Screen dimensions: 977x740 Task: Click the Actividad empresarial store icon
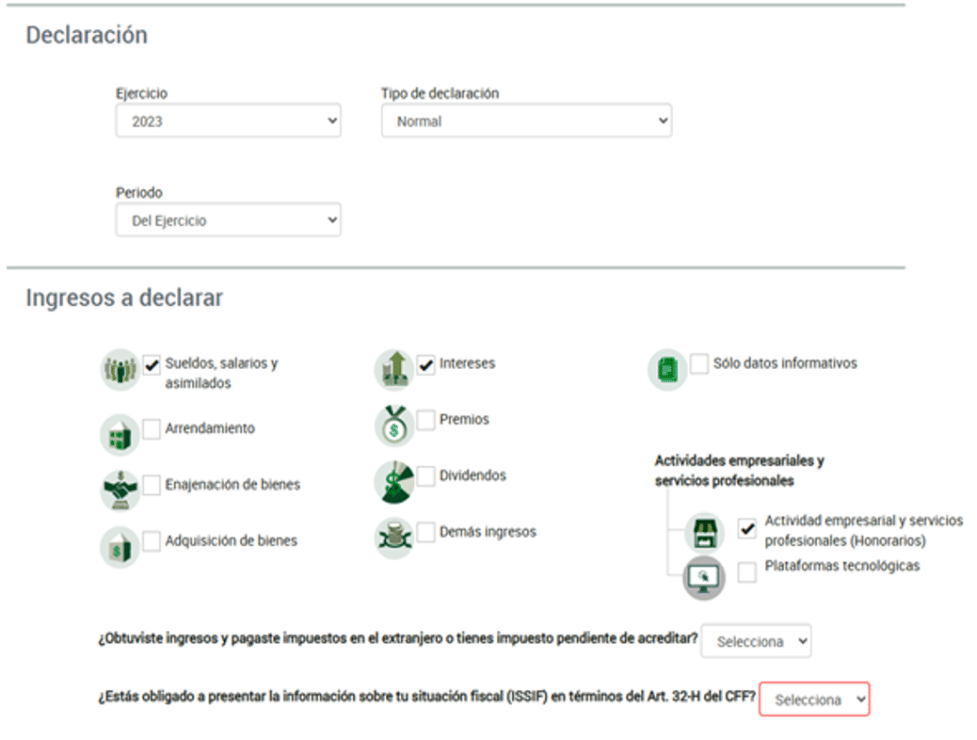pyautogui.click(x=704, y=531)
